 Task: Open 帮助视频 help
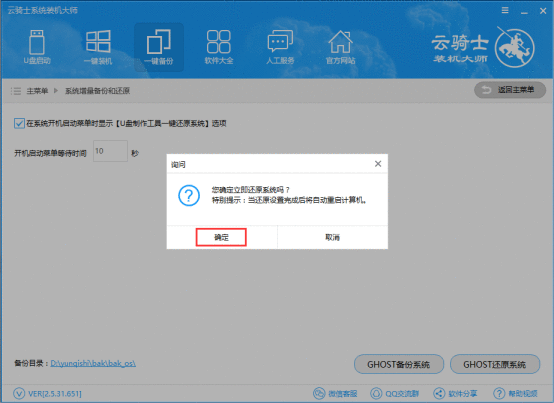coord(515,393)
